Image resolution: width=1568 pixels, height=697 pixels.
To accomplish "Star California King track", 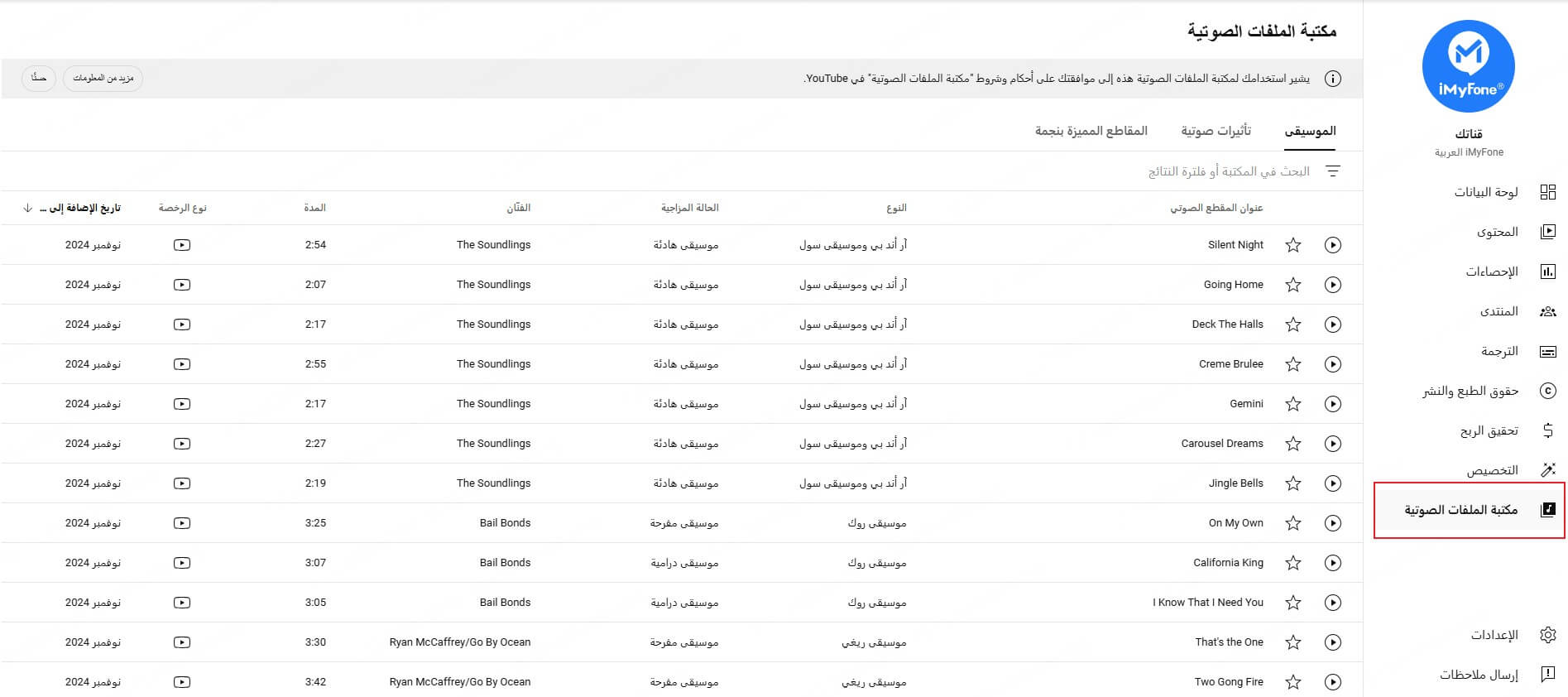I will point(1293,563).
